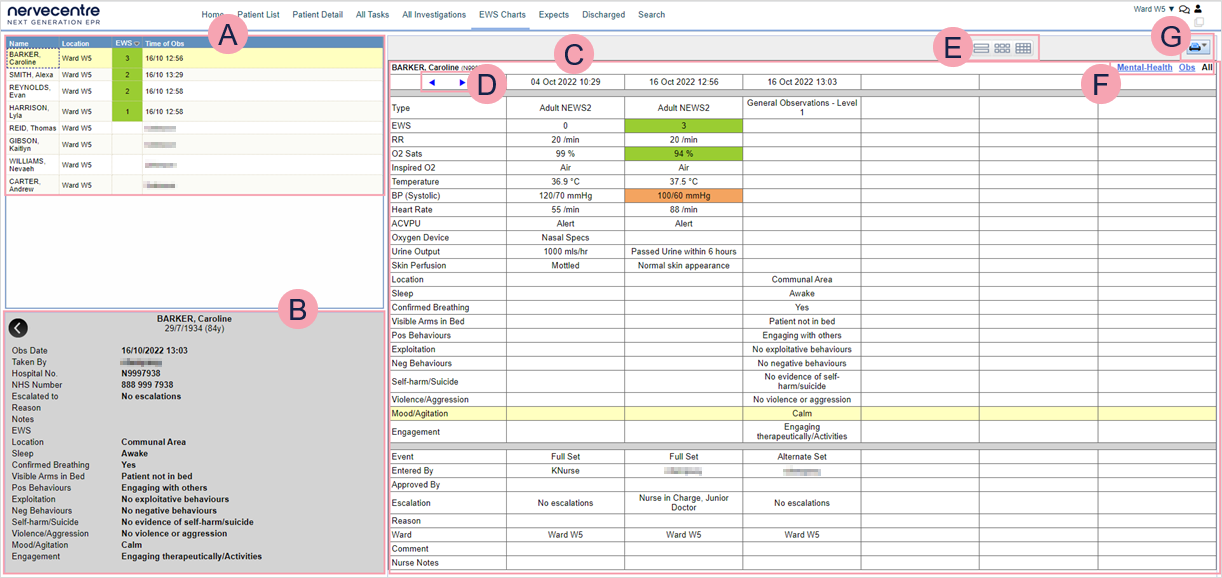
Task: Click the green EWS 3 score cell
Action: click(683, 126)
